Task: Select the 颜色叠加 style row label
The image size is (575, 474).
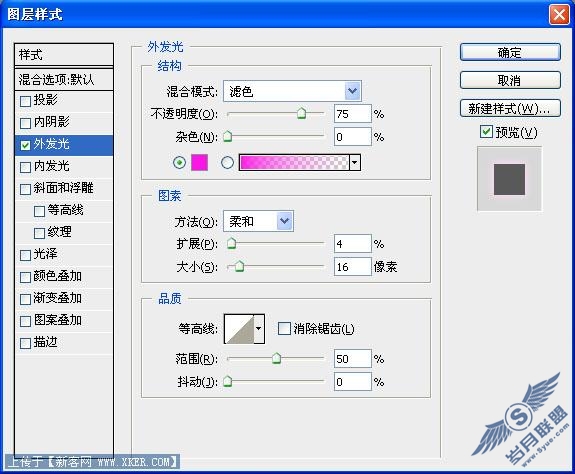Action: 58,276
